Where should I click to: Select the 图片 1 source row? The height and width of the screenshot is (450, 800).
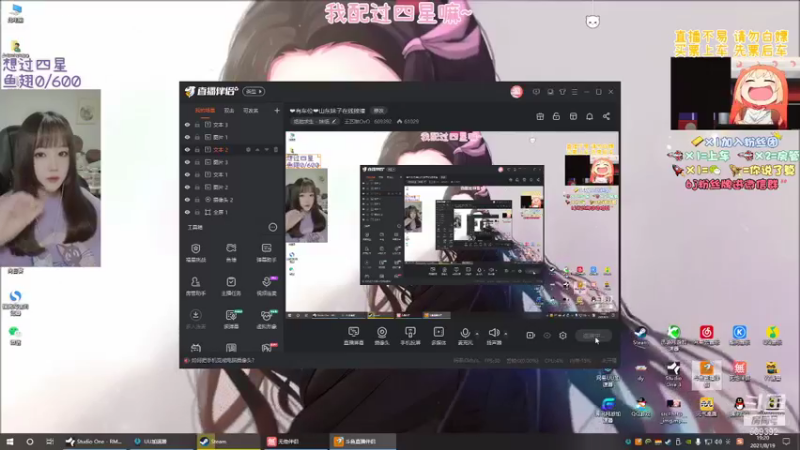(232, 137)
